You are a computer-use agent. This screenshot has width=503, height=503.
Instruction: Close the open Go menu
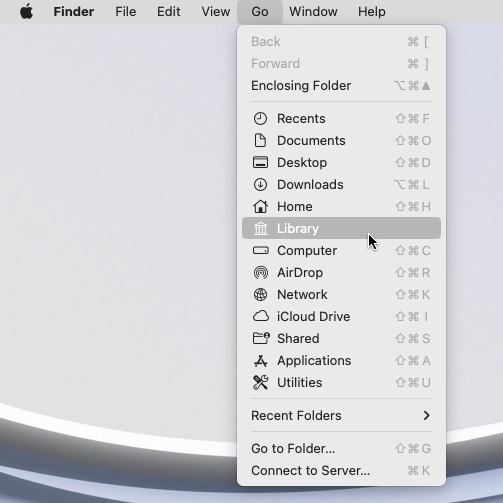coord(260,12)
